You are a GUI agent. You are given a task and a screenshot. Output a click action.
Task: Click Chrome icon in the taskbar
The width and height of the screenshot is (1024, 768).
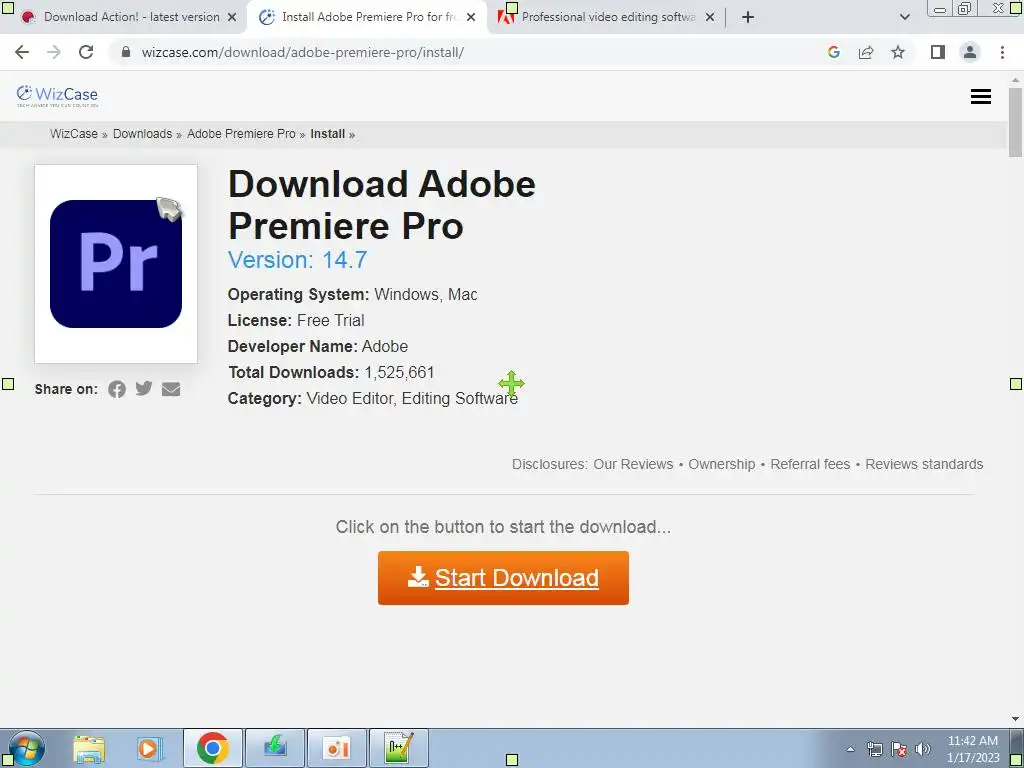pos(212,748)
